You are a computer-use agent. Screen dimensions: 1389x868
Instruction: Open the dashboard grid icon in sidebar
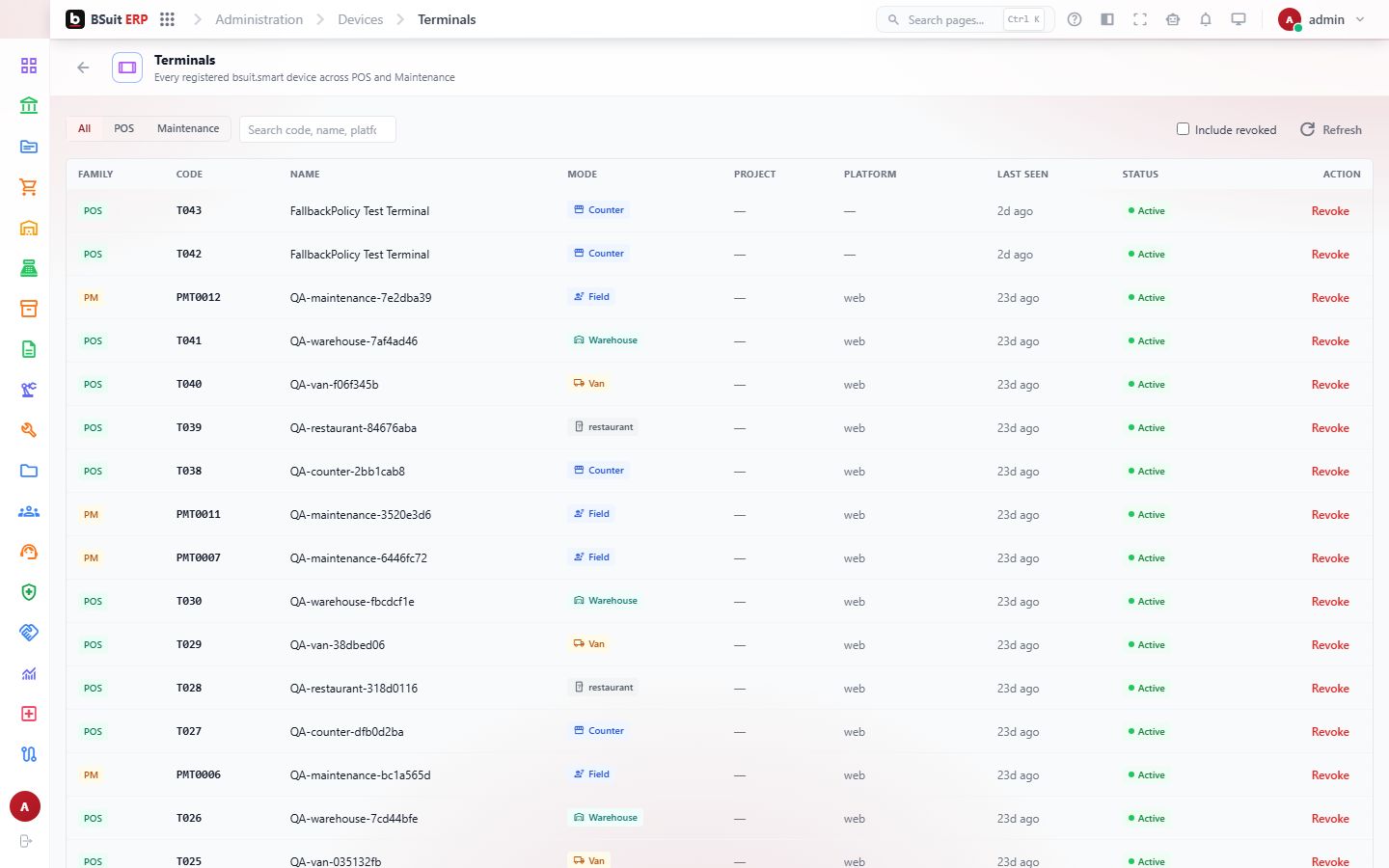(29, 66)
